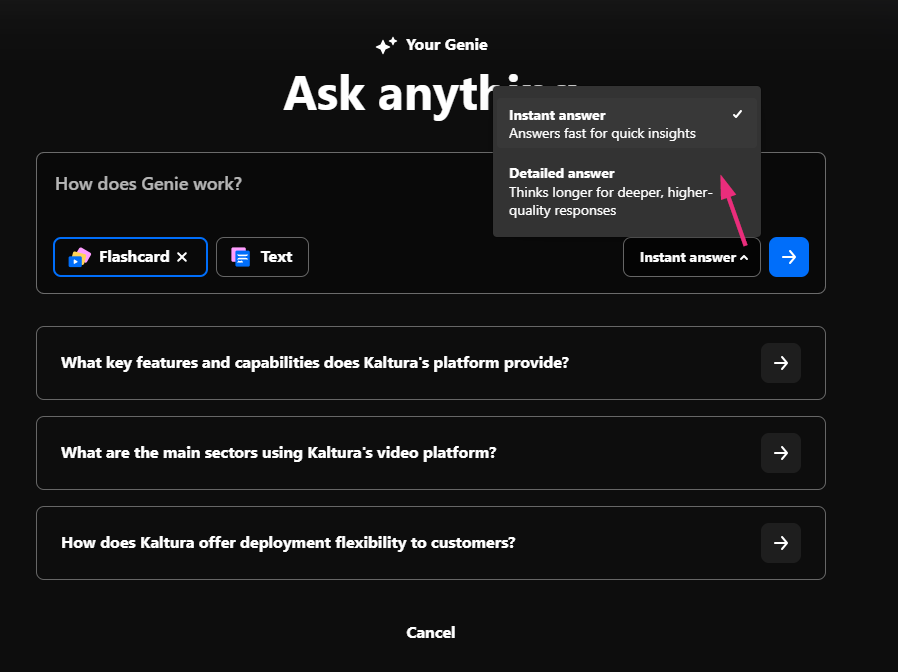Click the chevron on the Instant answer button

744,258
